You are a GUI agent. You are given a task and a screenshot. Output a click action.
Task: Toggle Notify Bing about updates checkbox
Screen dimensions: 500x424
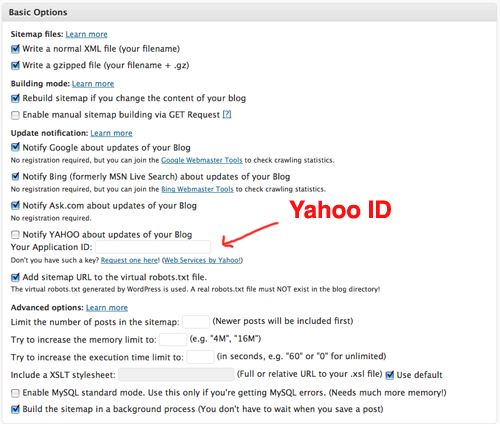15,176
